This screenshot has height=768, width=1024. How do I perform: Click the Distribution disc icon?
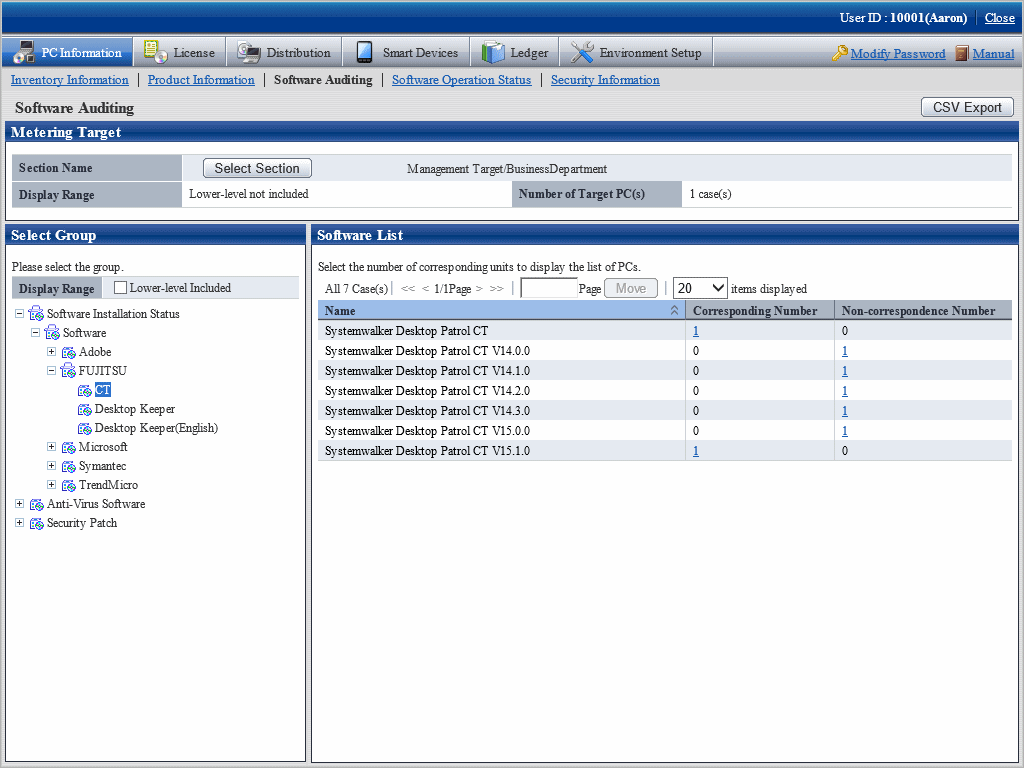pos(248,52)
